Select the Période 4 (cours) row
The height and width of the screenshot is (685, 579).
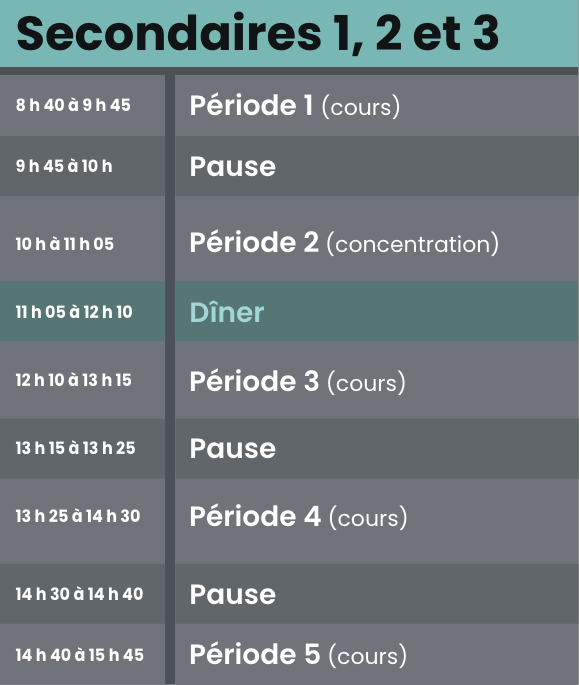(x=377, y=521)
